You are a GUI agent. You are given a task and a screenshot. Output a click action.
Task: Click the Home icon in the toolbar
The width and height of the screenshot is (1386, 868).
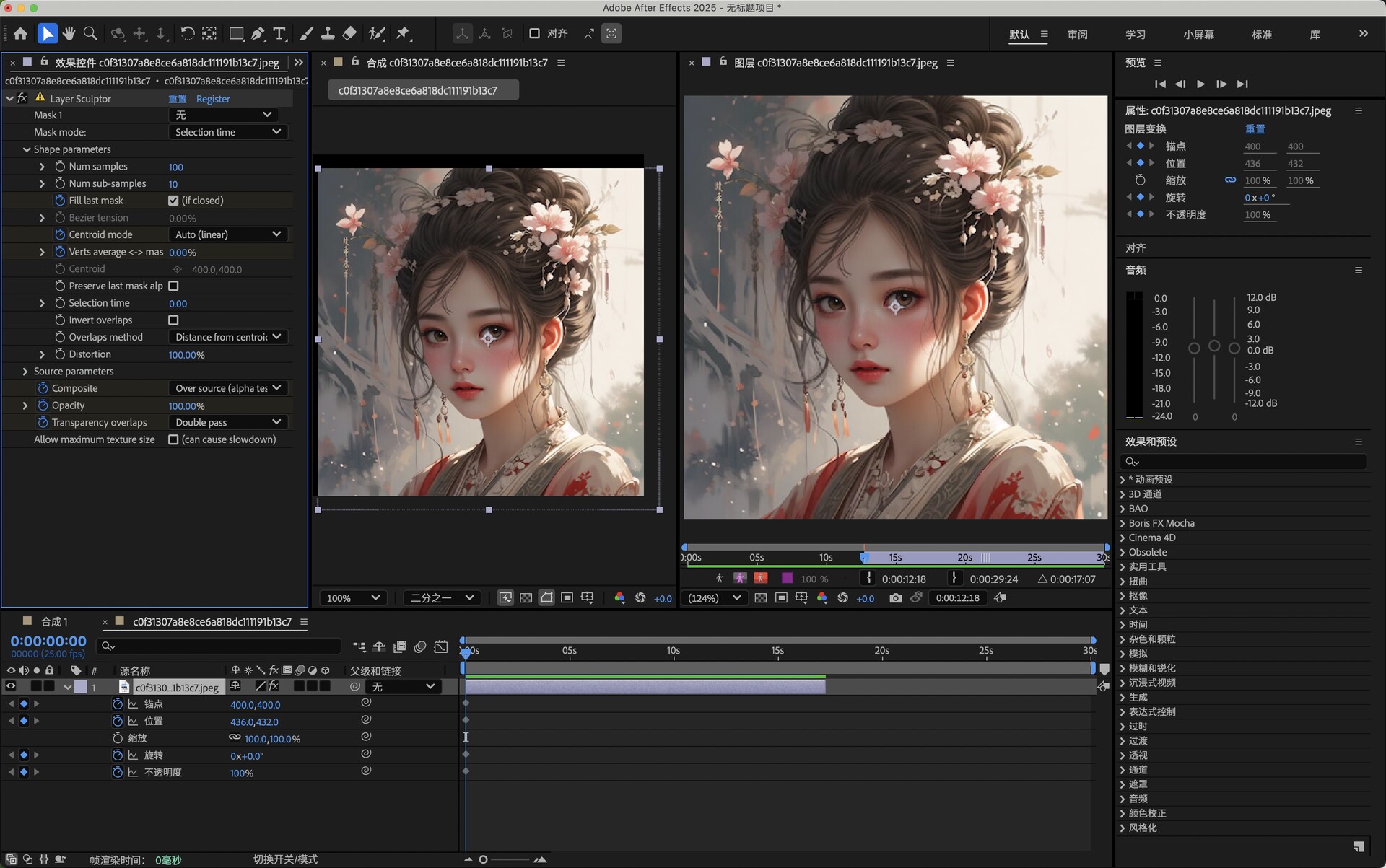(x=20, y=33)
